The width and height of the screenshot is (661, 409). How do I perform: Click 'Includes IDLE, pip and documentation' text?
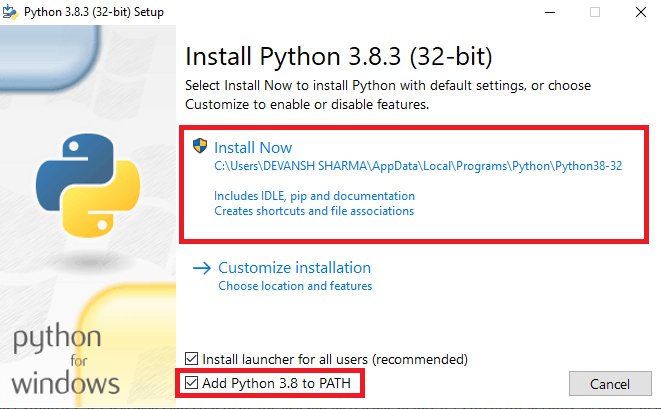pos(314,196)
